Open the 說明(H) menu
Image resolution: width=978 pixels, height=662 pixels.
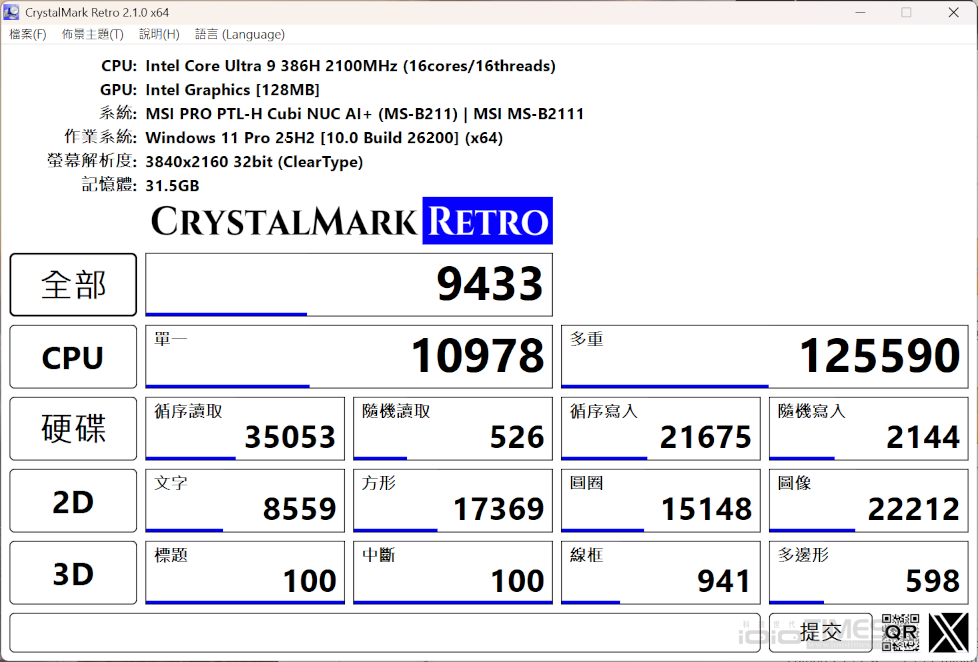159,34
